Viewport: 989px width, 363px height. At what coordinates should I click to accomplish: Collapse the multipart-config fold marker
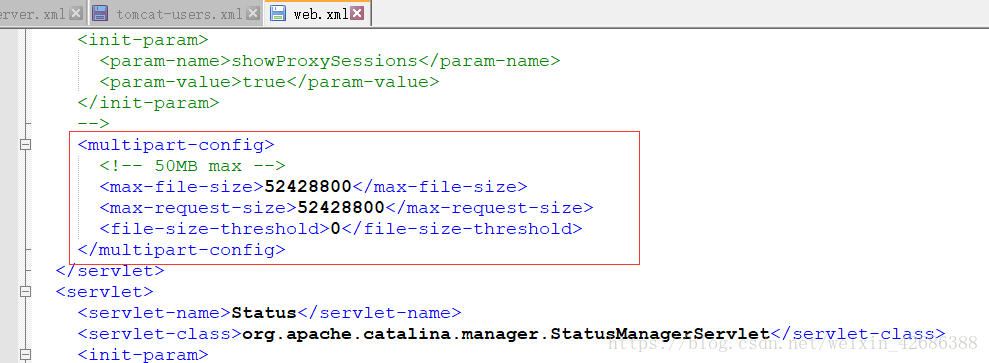pyautogui.click(x=25, y=145)
